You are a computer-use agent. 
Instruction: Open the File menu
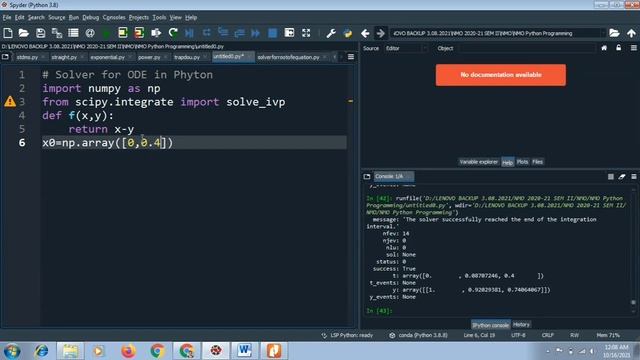pos(7,18)
